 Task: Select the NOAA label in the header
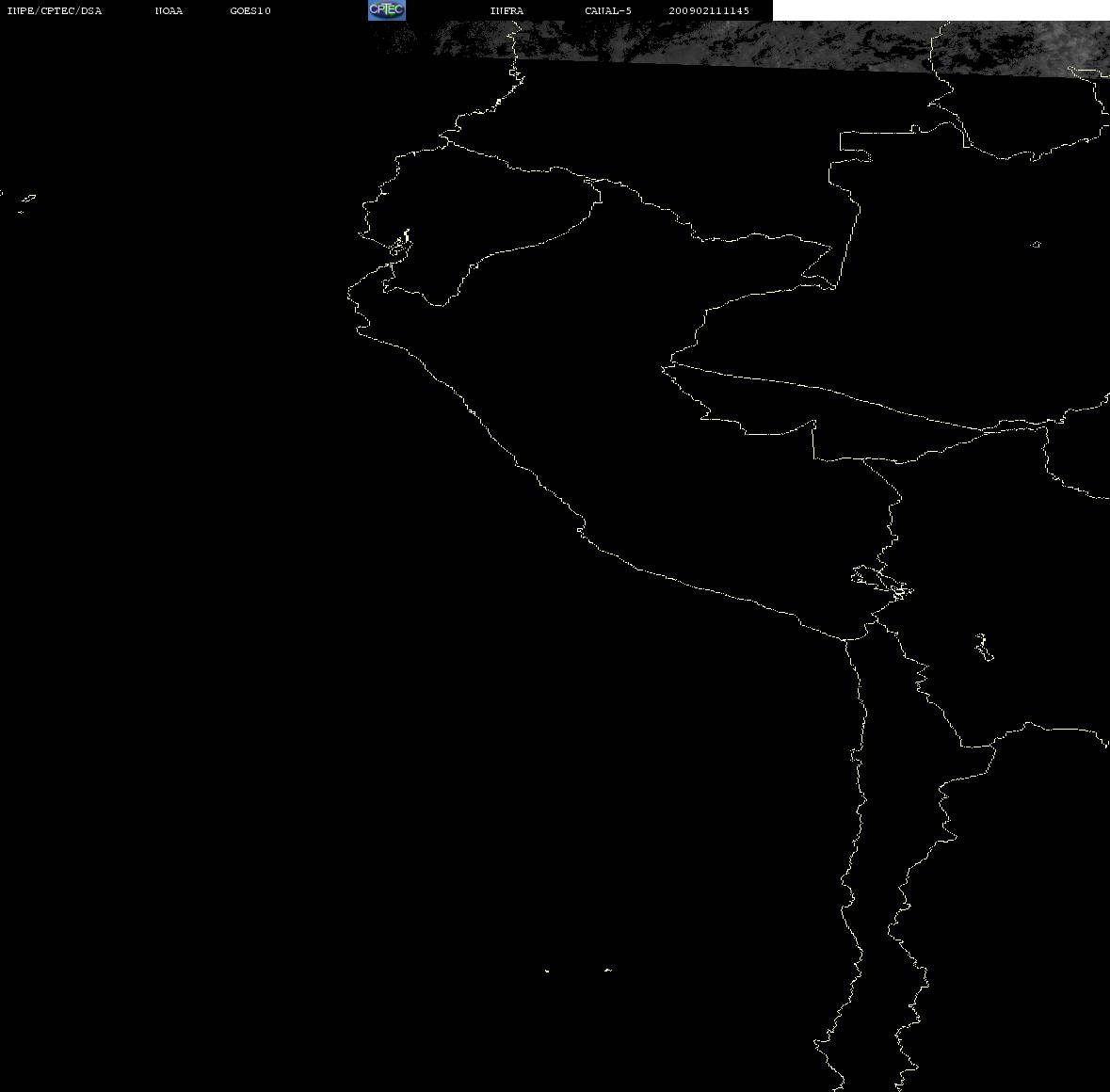coord(169,10)
